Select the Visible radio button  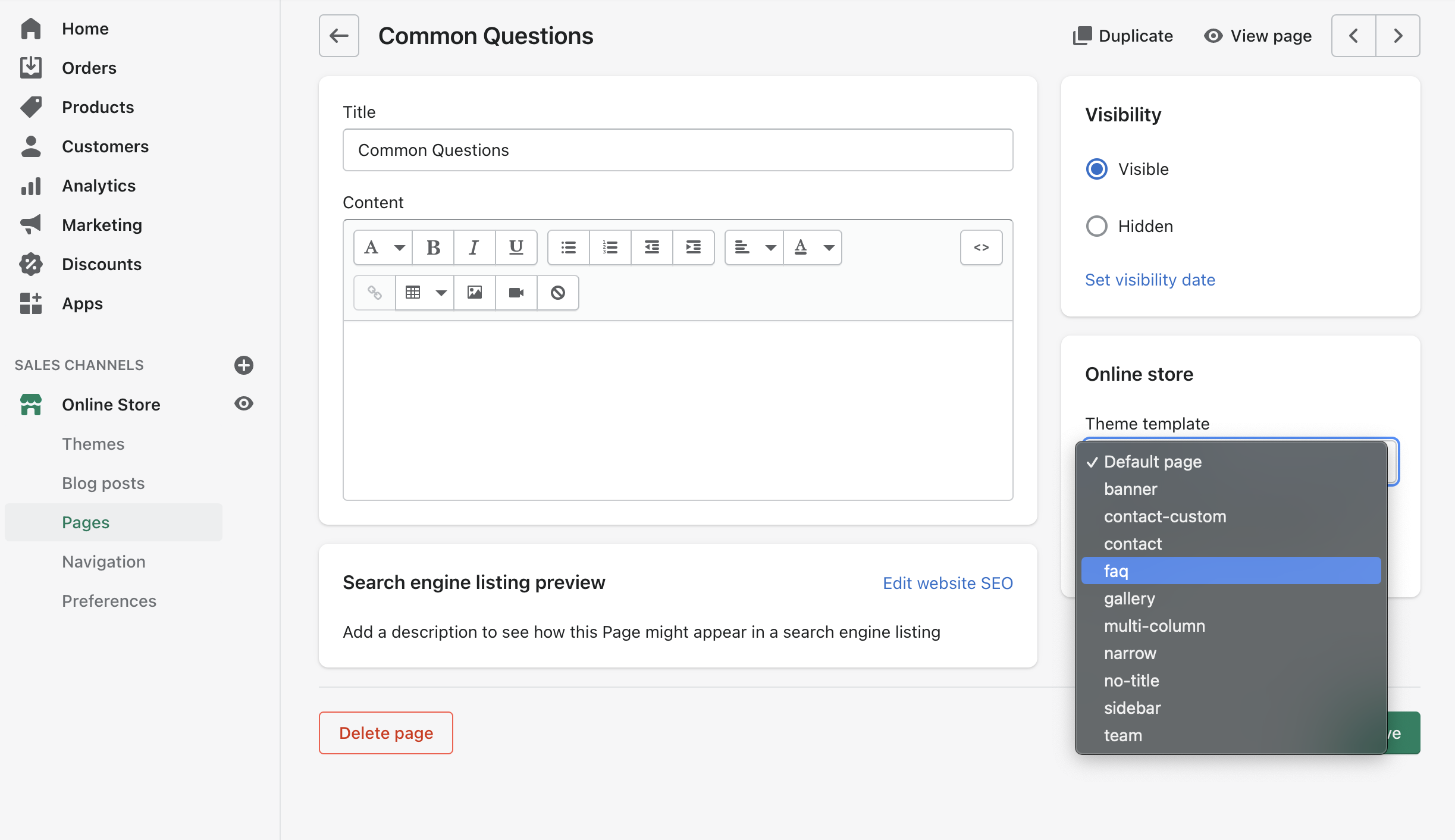(1096, 169)
